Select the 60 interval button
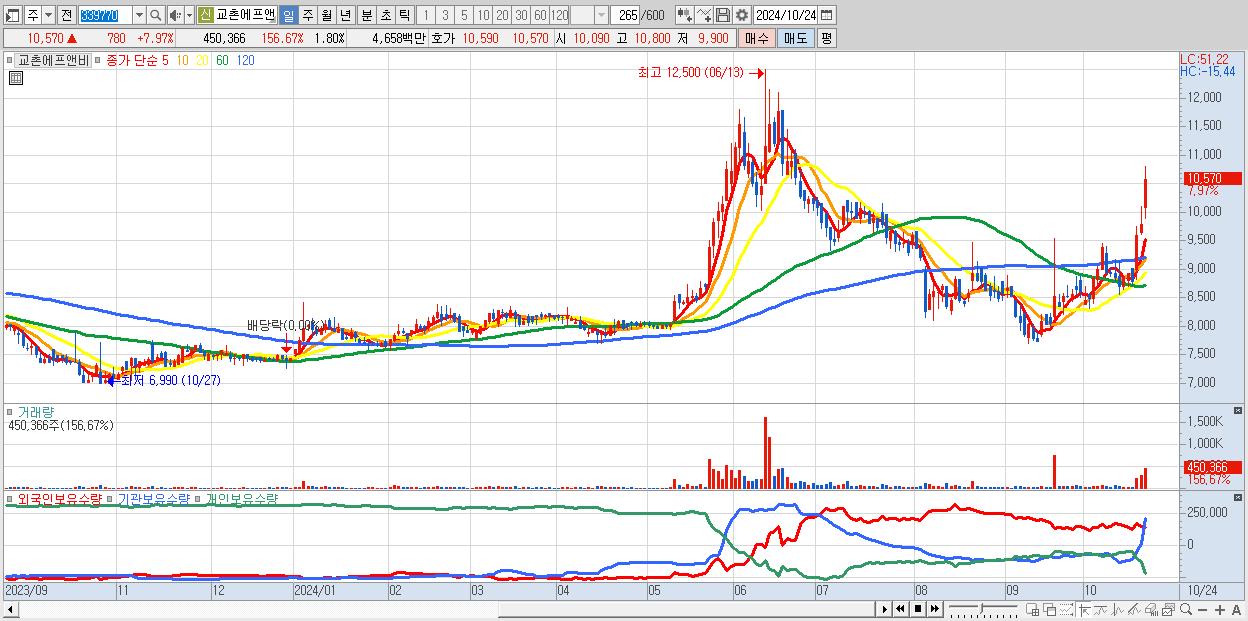1248x621 pixels. [x=540, y=15]
